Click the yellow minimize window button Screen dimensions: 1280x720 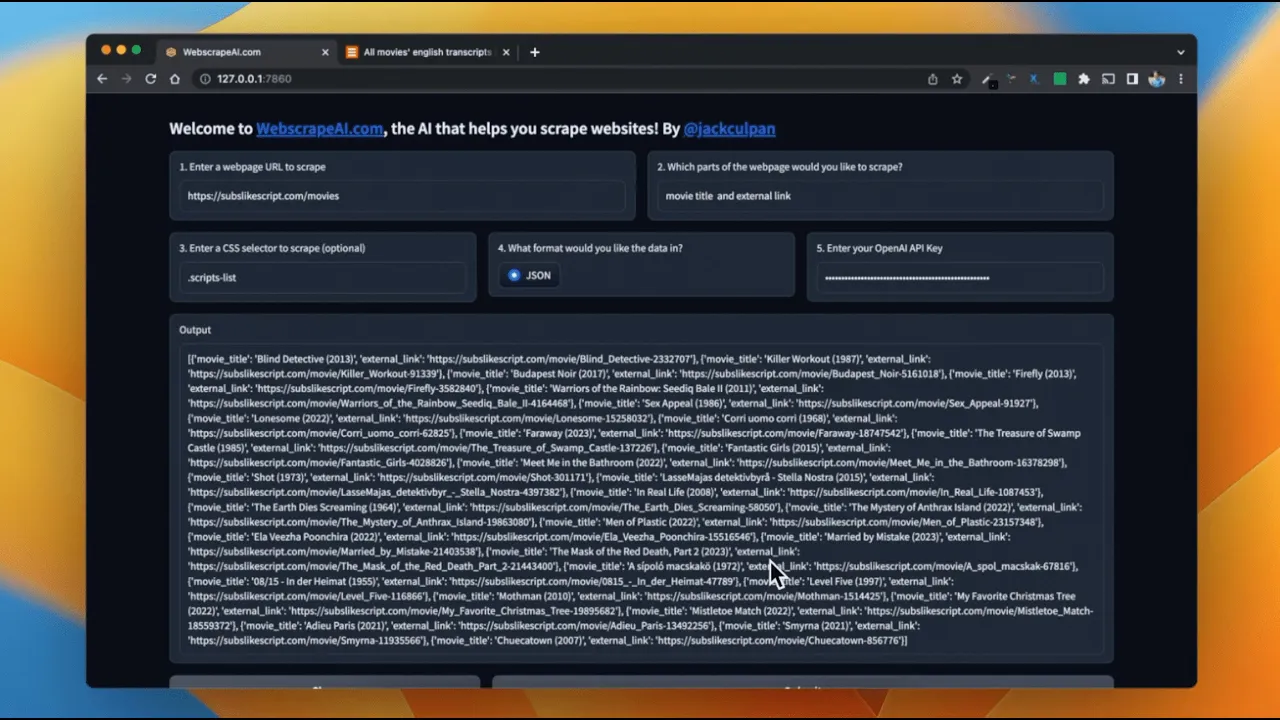(x=121, y=50)
